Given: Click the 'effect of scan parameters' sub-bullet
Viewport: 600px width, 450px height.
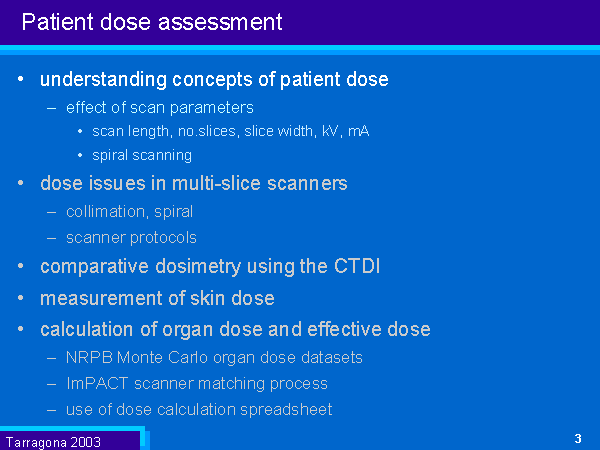Looking at the screenshot, I should pyautogui.click(x=160, y=107).
